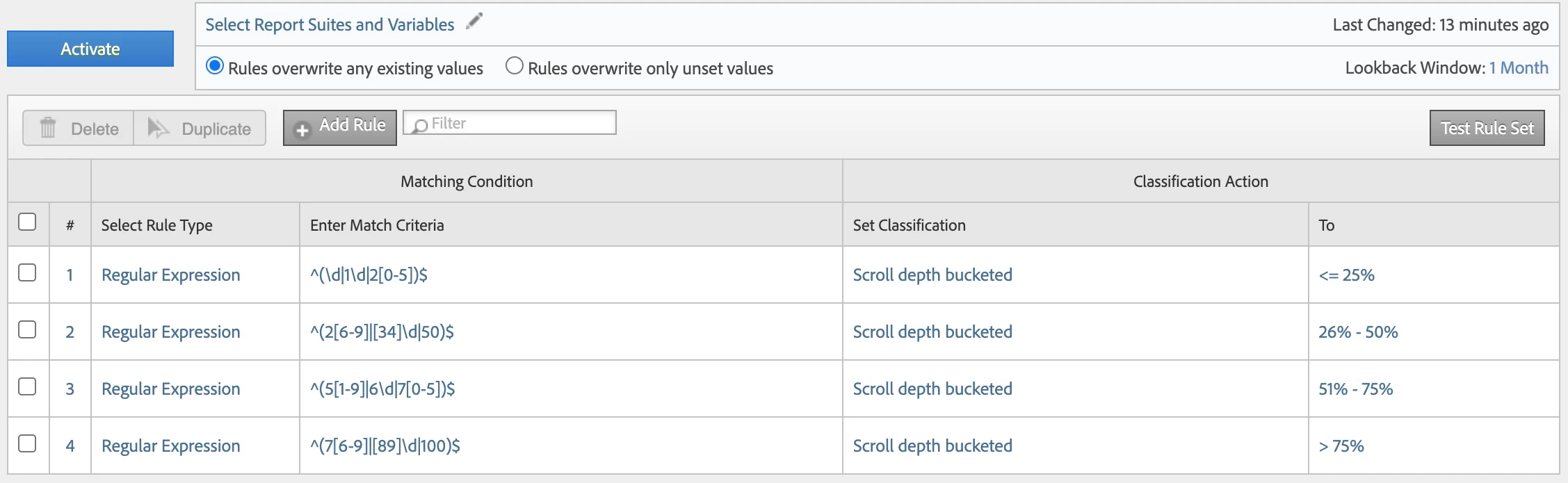This screenshot has width=1568, height=483.
Task: Click the Test Rule Set button
Action: tap(1487, 128)
